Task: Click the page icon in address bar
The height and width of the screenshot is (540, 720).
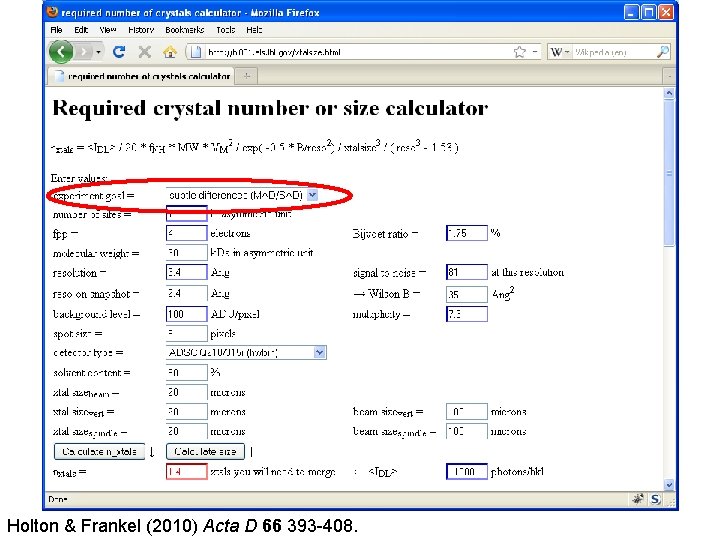Action: tap(196, 52)
